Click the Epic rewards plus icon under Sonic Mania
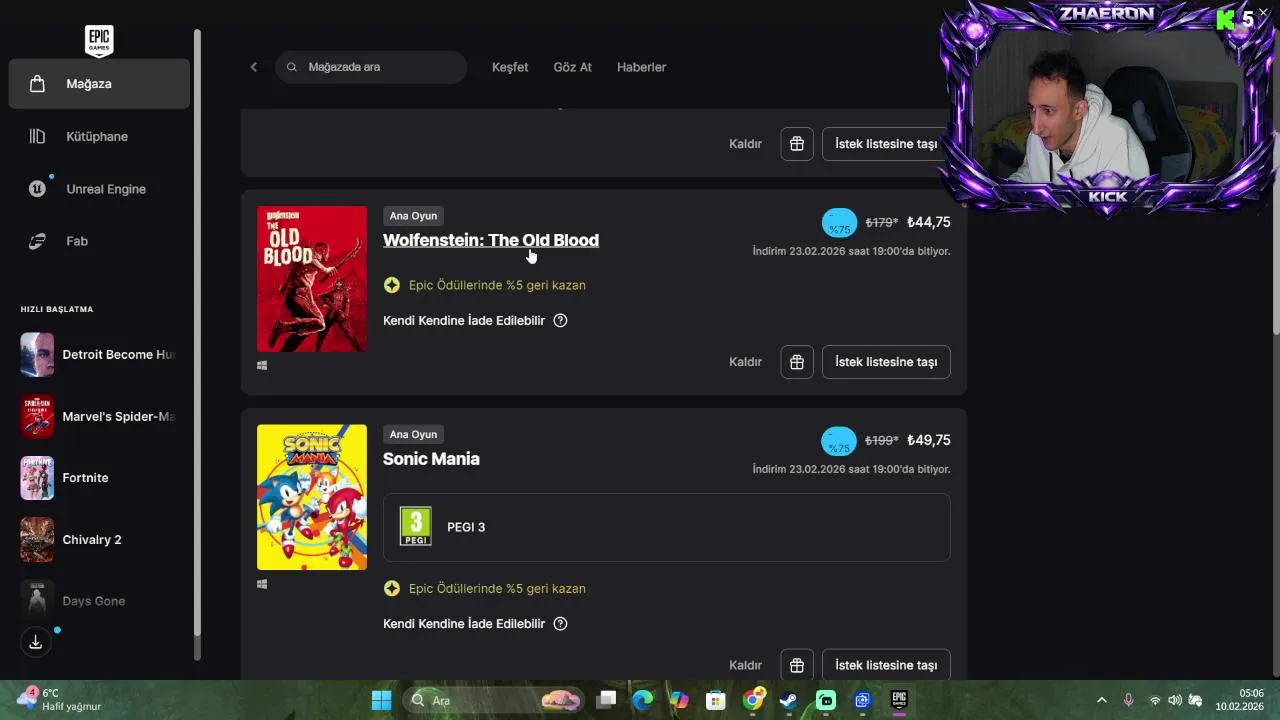The width and height of the screenshot is (1280, 720). pyautogui.click(x=391, y=588)
